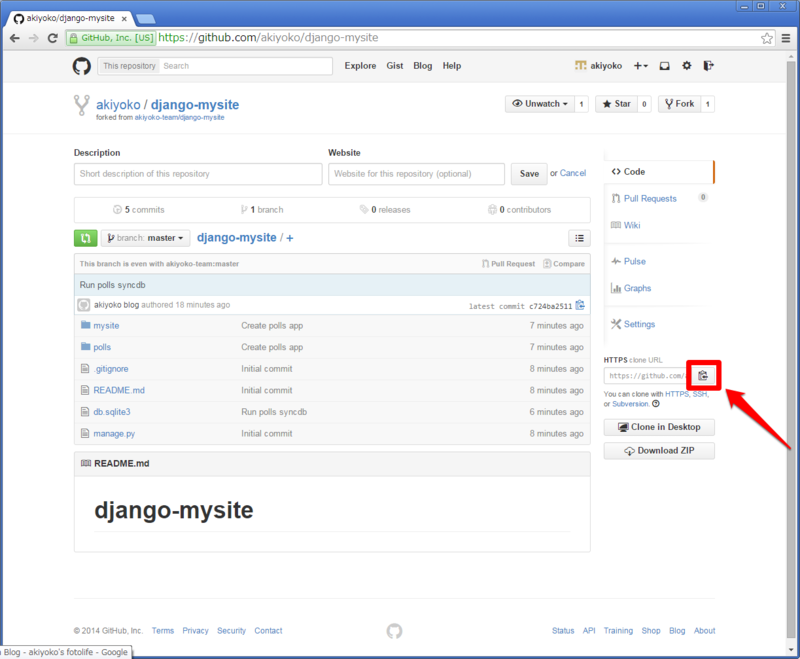Click the Website input field

point(416,174)
